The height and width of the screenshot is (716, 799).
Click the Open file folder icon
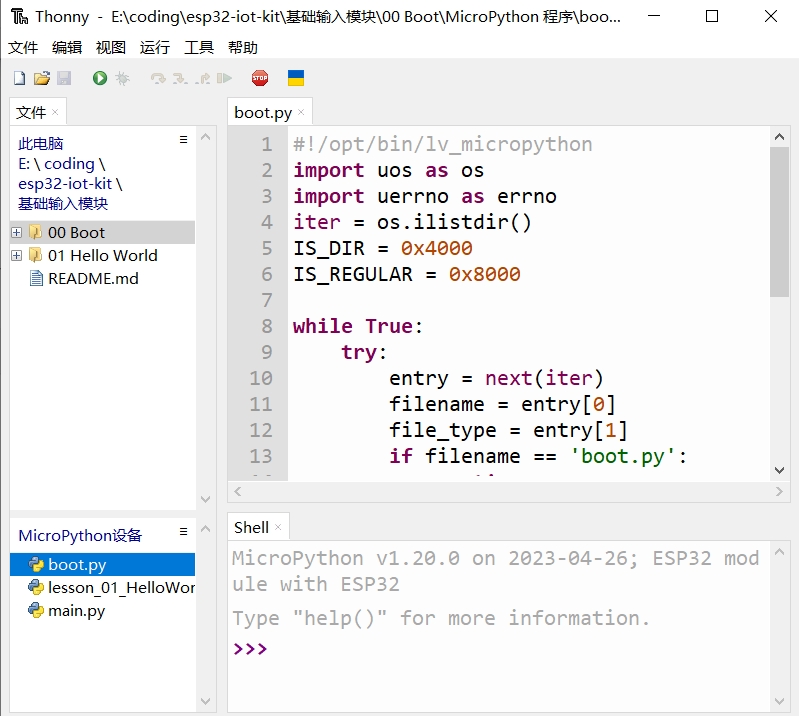42,78
